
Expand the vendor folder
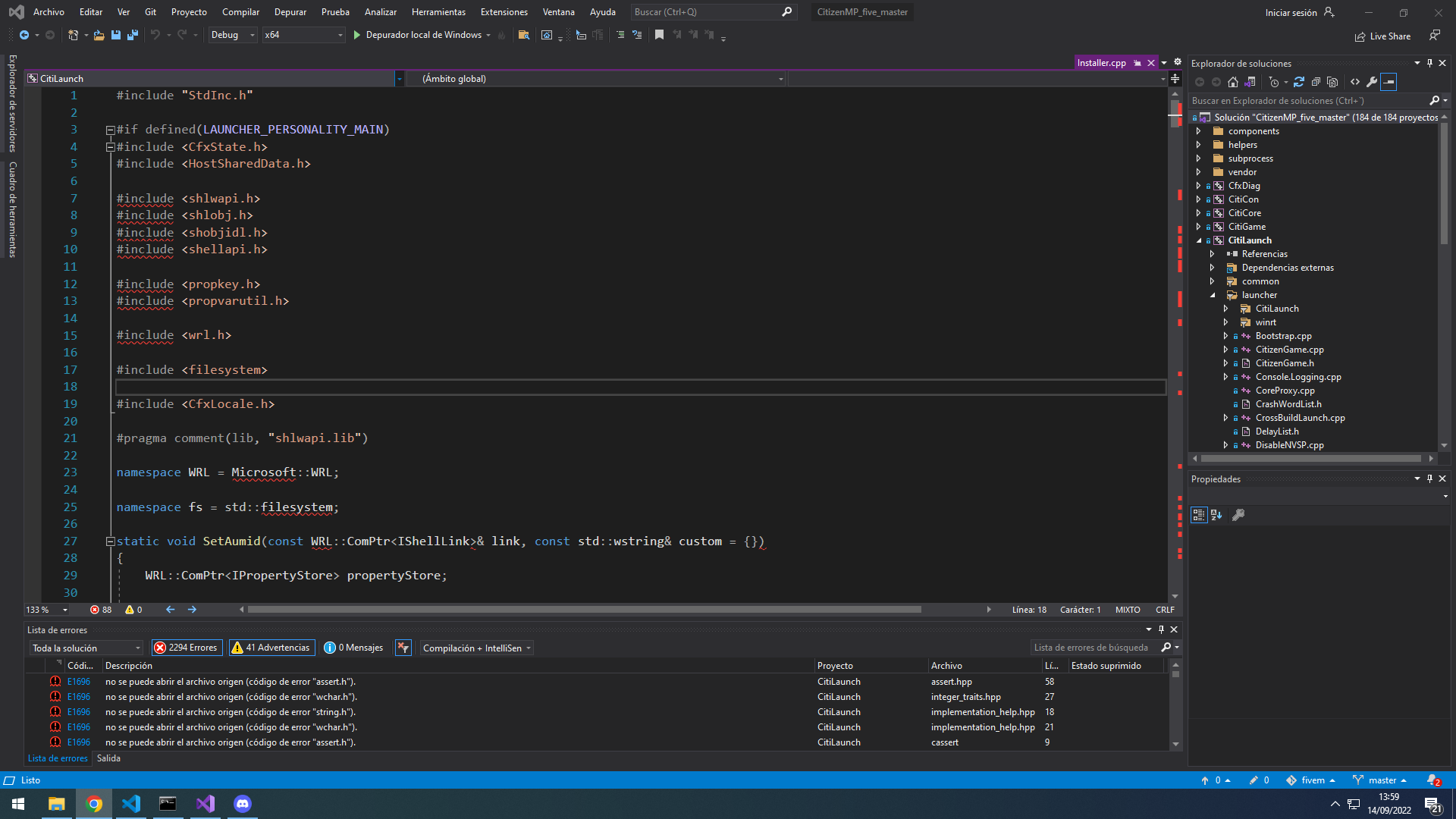pos(1198,172)
